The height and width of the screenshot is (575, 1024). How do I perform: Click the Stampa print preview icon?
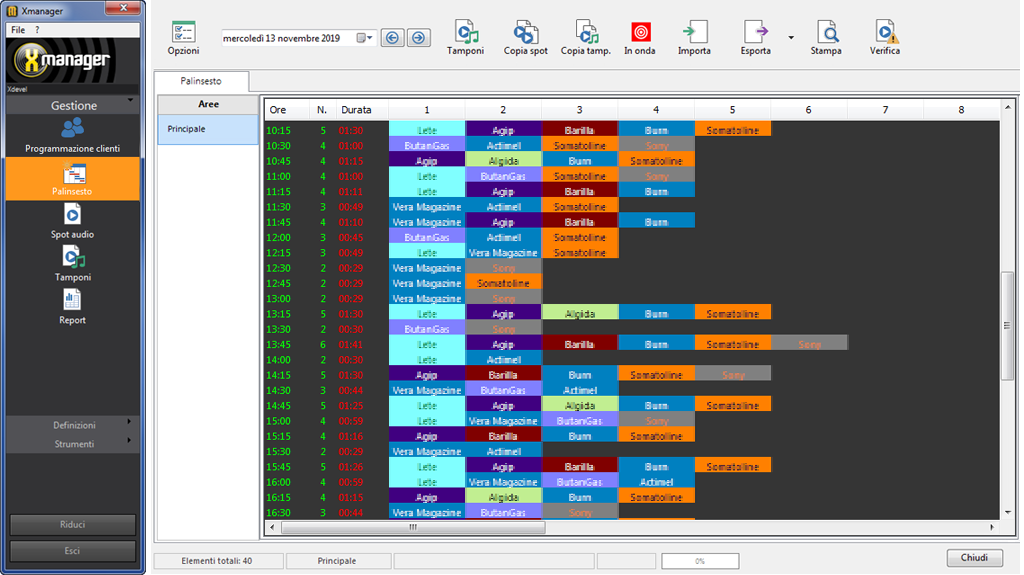coord(826,39)
